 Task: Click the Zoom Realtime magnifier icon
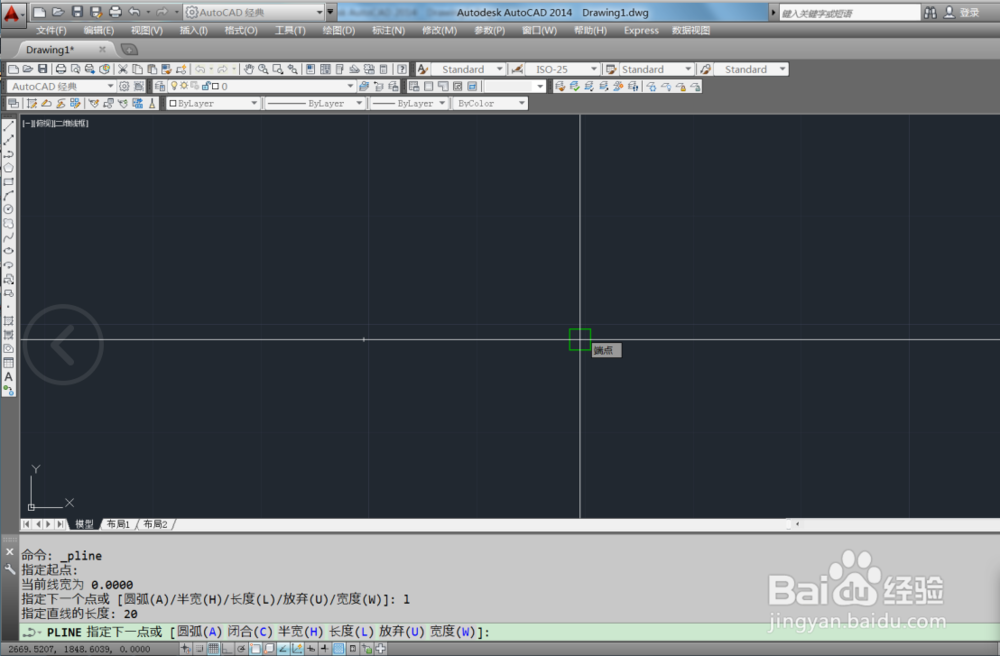pos(263,69)
